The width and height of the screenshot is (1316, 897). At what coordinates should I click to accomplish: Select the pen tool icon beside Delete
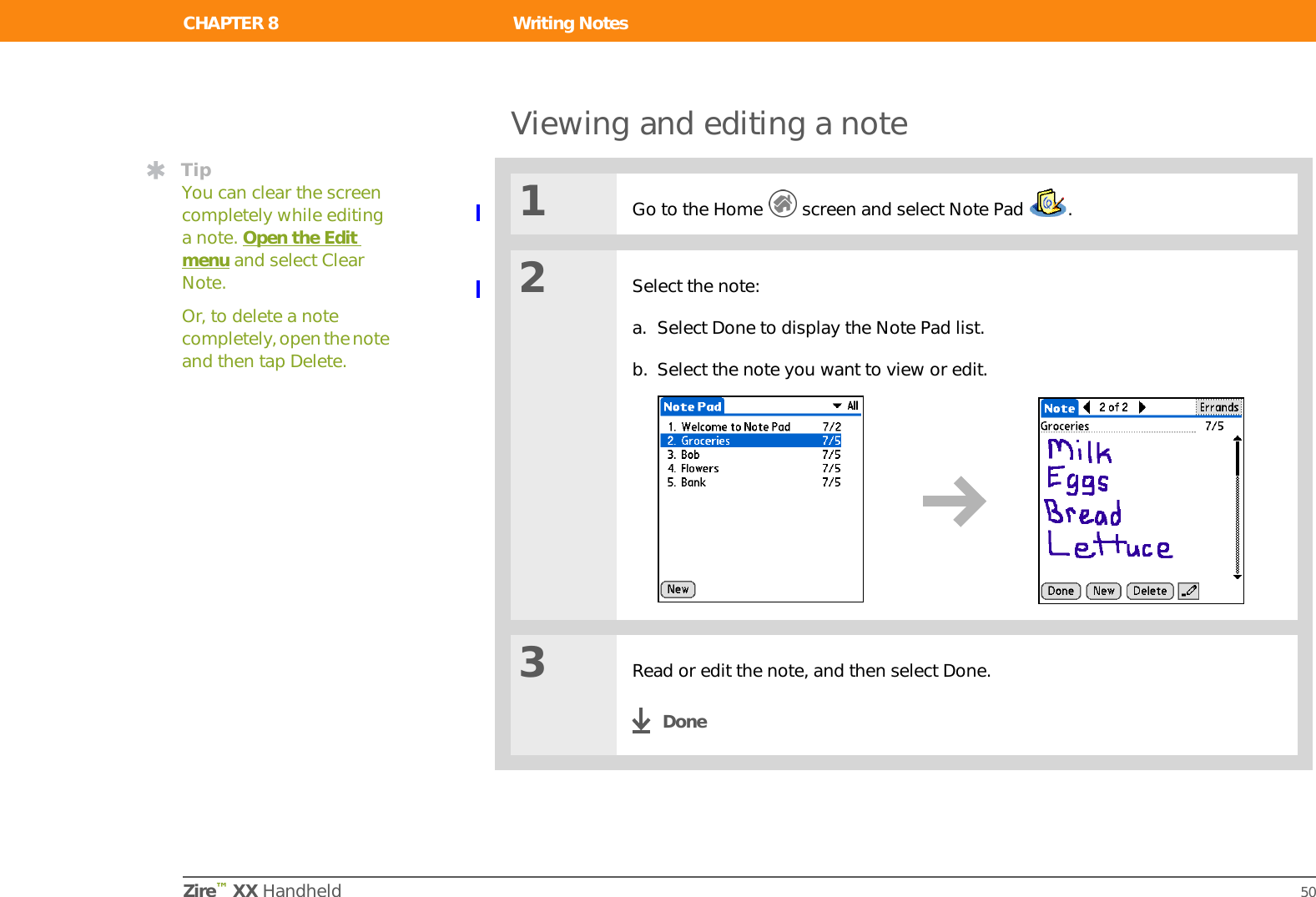tap(1188, 591)
